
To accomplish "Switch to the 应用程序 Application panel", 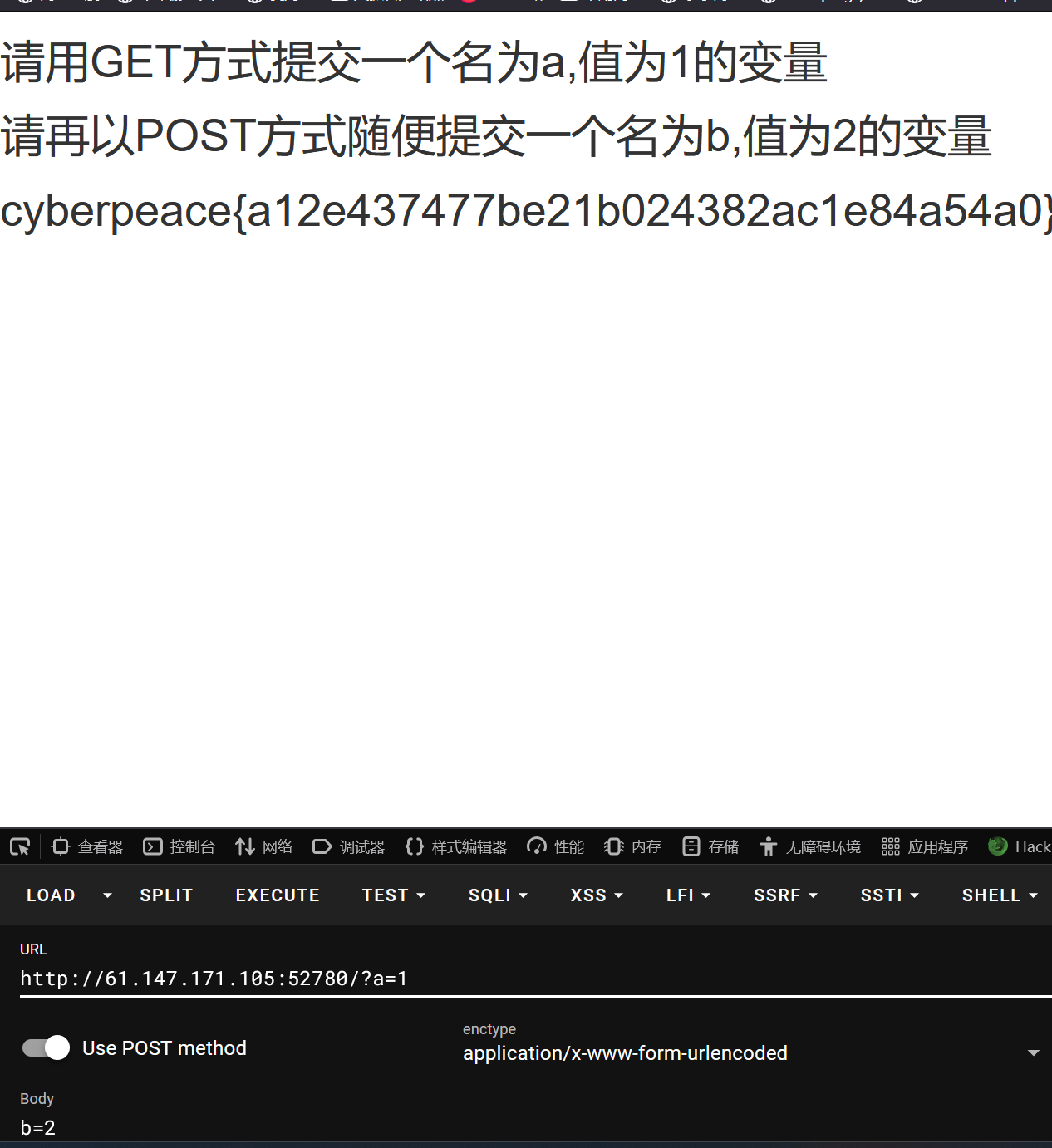I will pyautogui.click(x=924, y=846).
